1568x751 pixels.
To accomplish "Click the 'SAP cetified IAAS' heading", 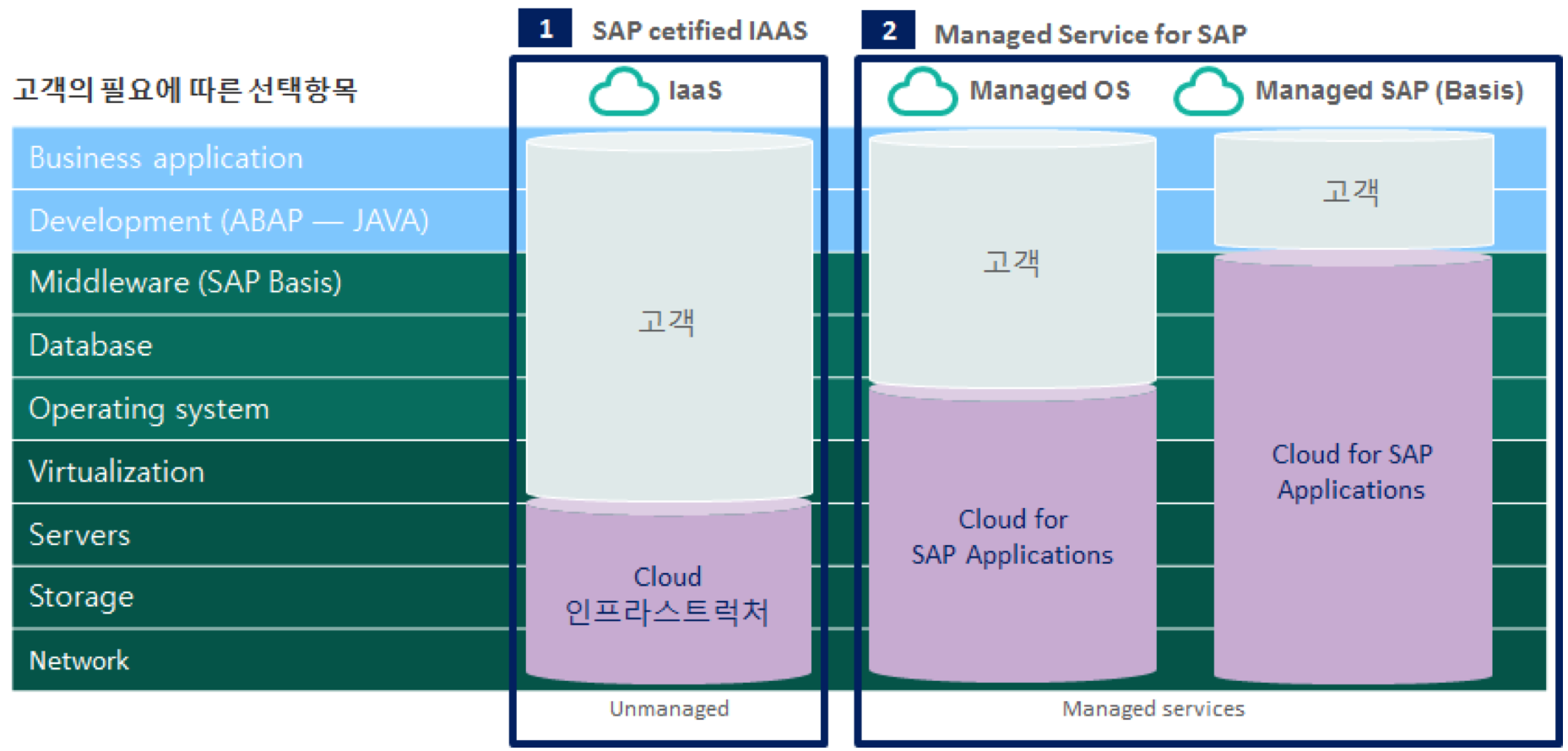I will pos(700,31).
